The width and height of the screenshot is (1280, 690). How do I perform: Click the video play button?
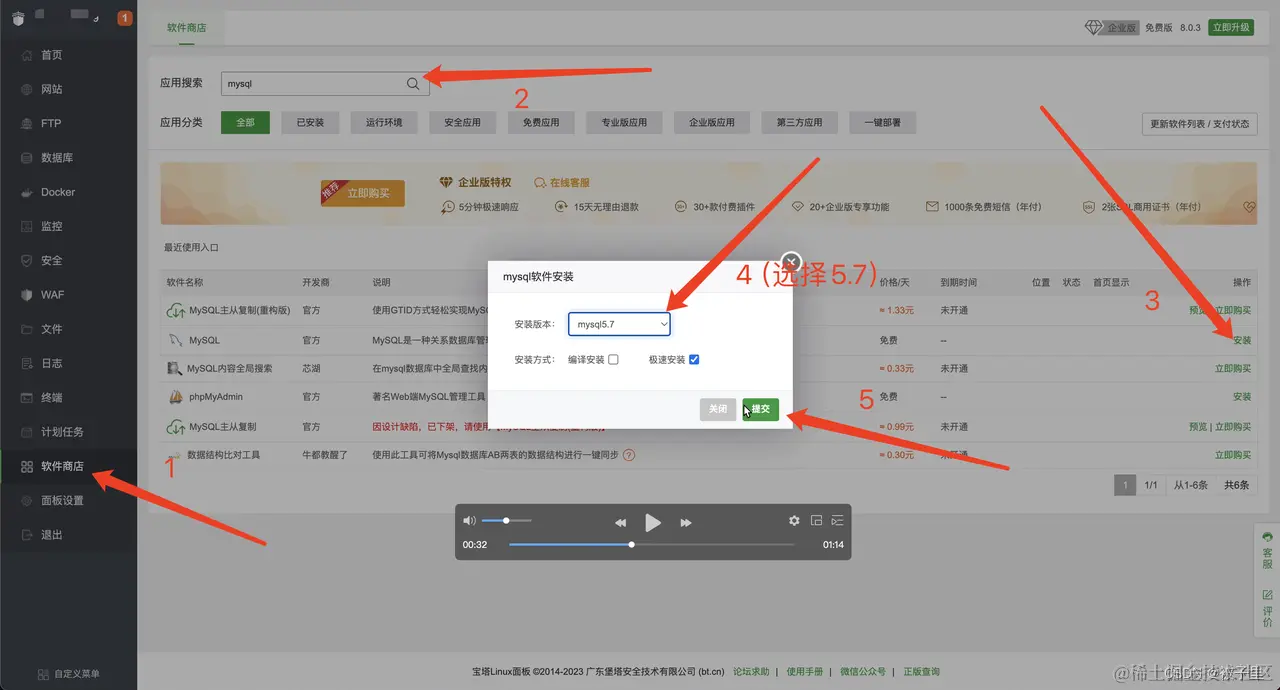[x=653, y=522]
